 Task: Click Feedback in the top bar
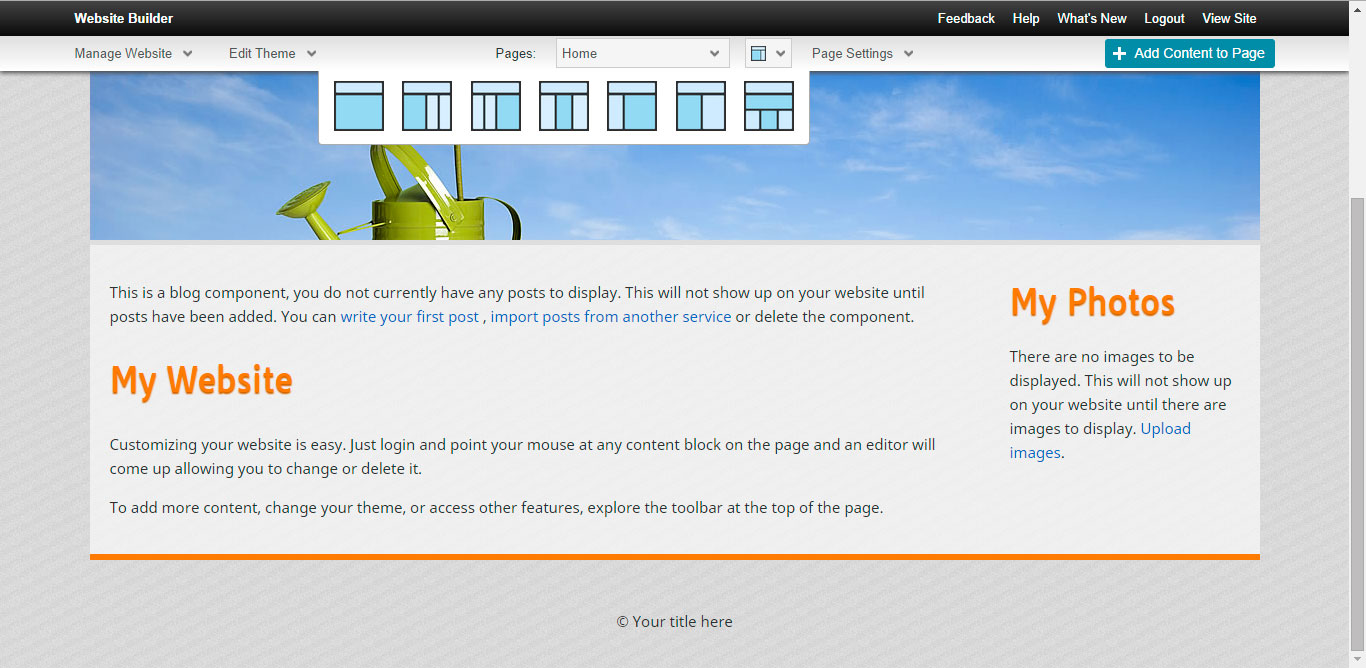click(x=966, y=19)
